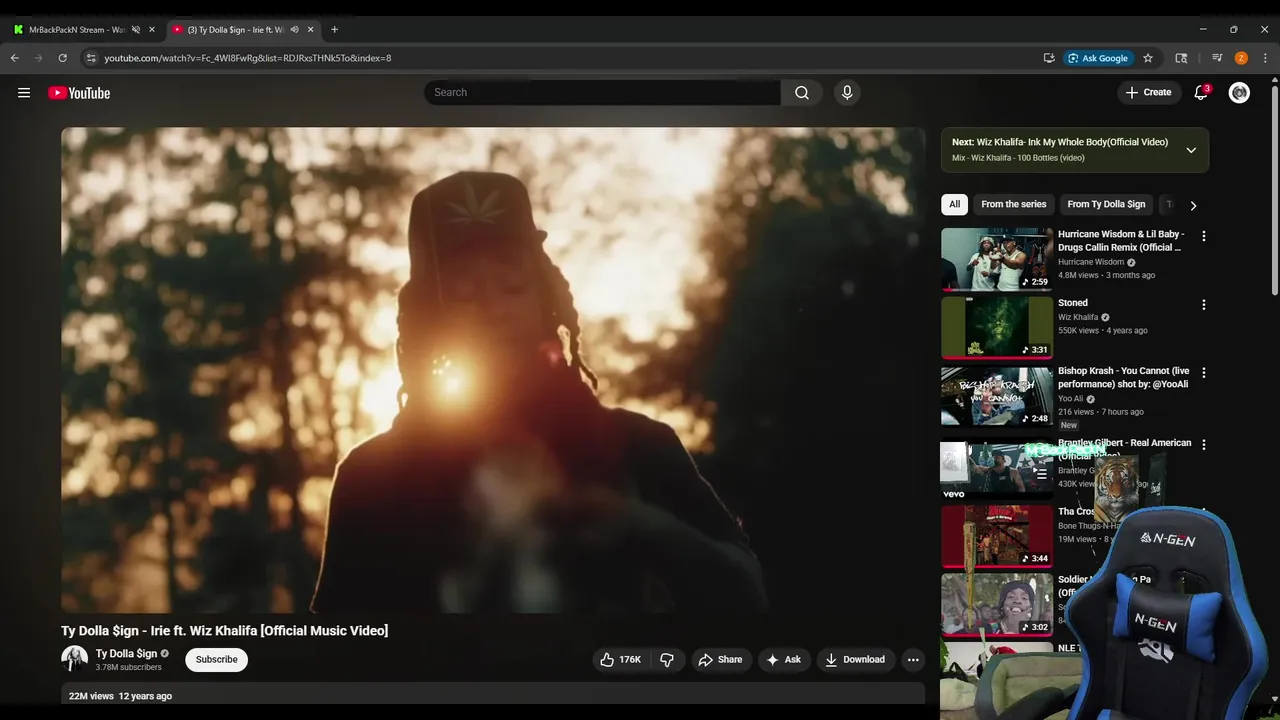This screenshot has width=1280, height=720.
Task: Open the 3:02 Soldier video thumbnail
Action: click(x=997, y=604)
